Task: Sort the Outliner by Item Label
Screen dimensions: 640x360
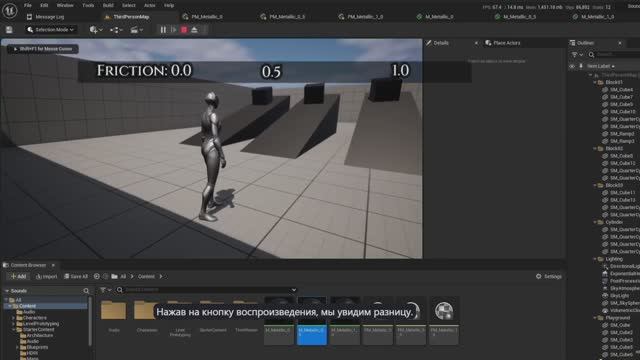Action: 600,66
